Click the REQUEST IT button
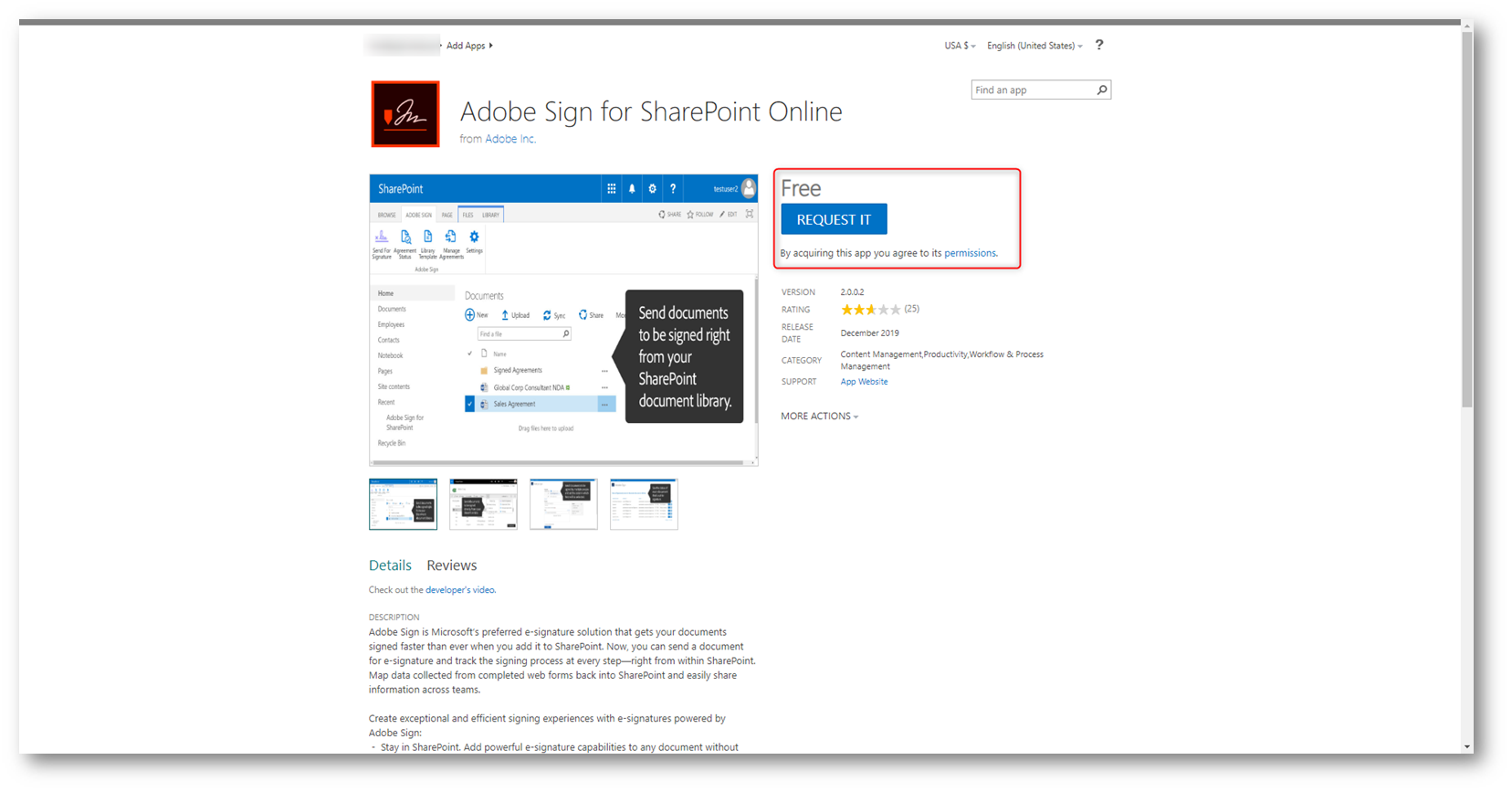Screen dimensions: 1512x792 pyautogui.click(x=834, y=219)
